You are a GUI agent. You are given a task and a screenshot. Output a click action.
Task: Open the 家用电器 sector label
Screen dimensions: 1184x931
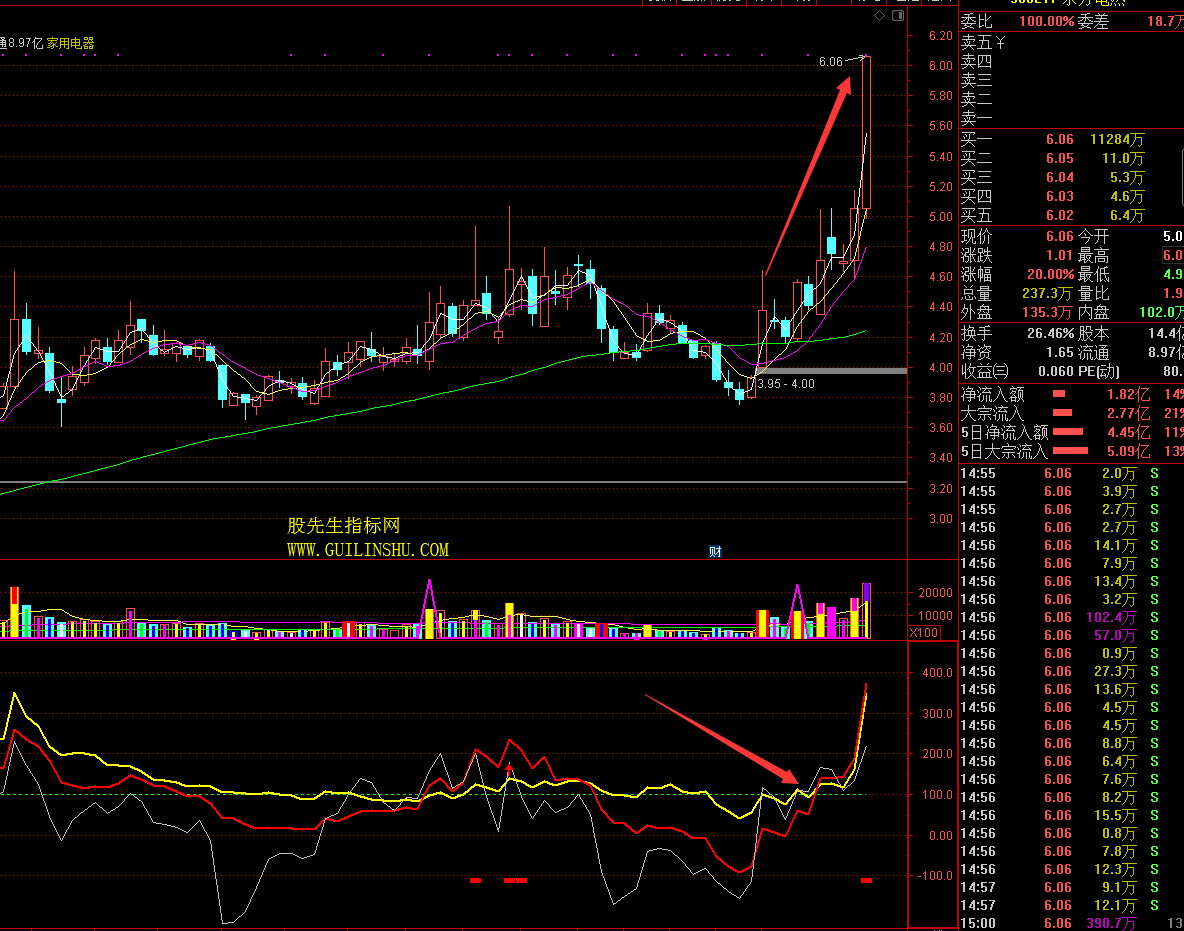coord(71,43)
